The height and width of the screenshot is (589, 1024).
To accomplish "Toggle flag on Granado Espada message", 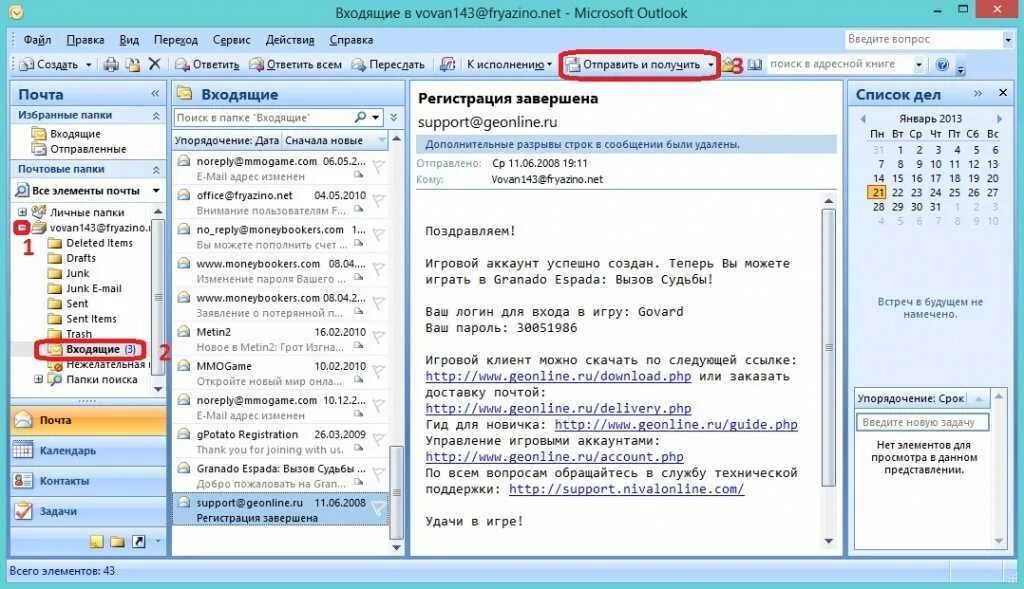I will [x=378, y=474].
